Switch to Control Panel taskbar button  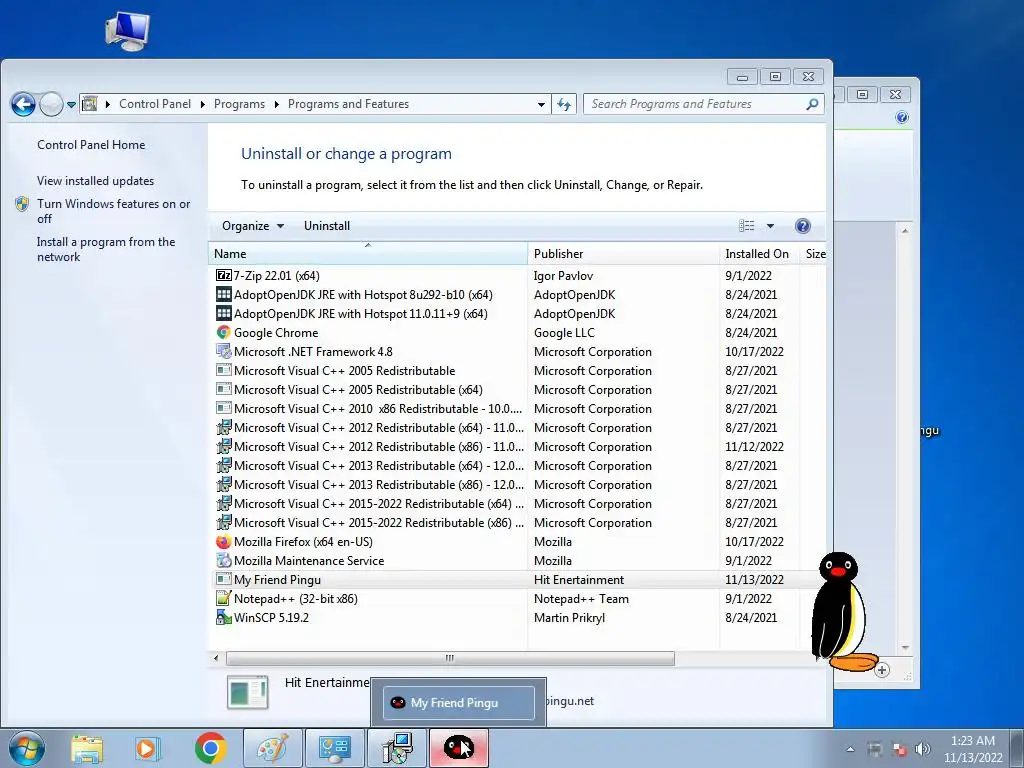(335, 748)
